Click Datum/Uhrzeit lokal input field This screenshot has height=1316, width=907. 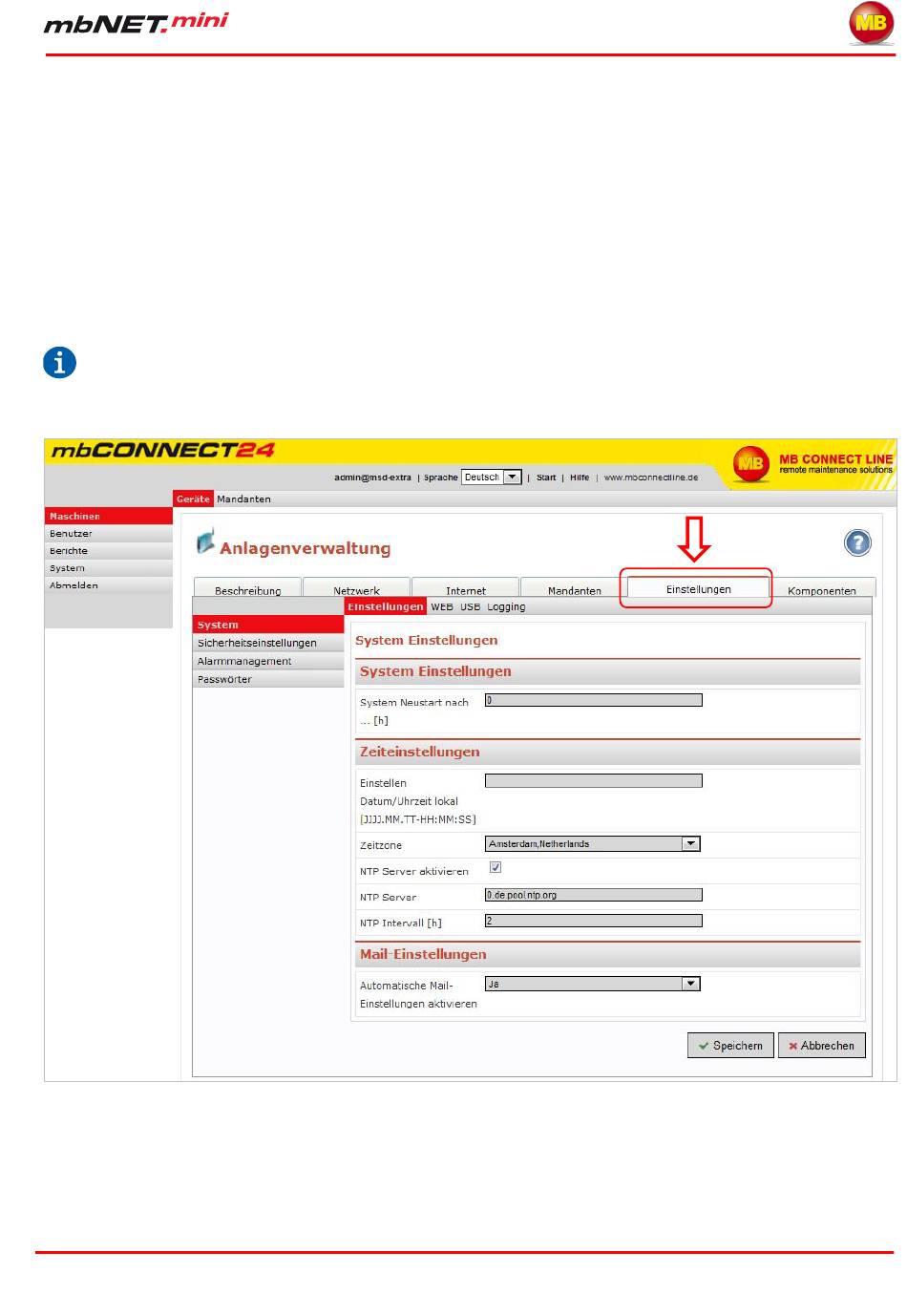click(594, 781)
